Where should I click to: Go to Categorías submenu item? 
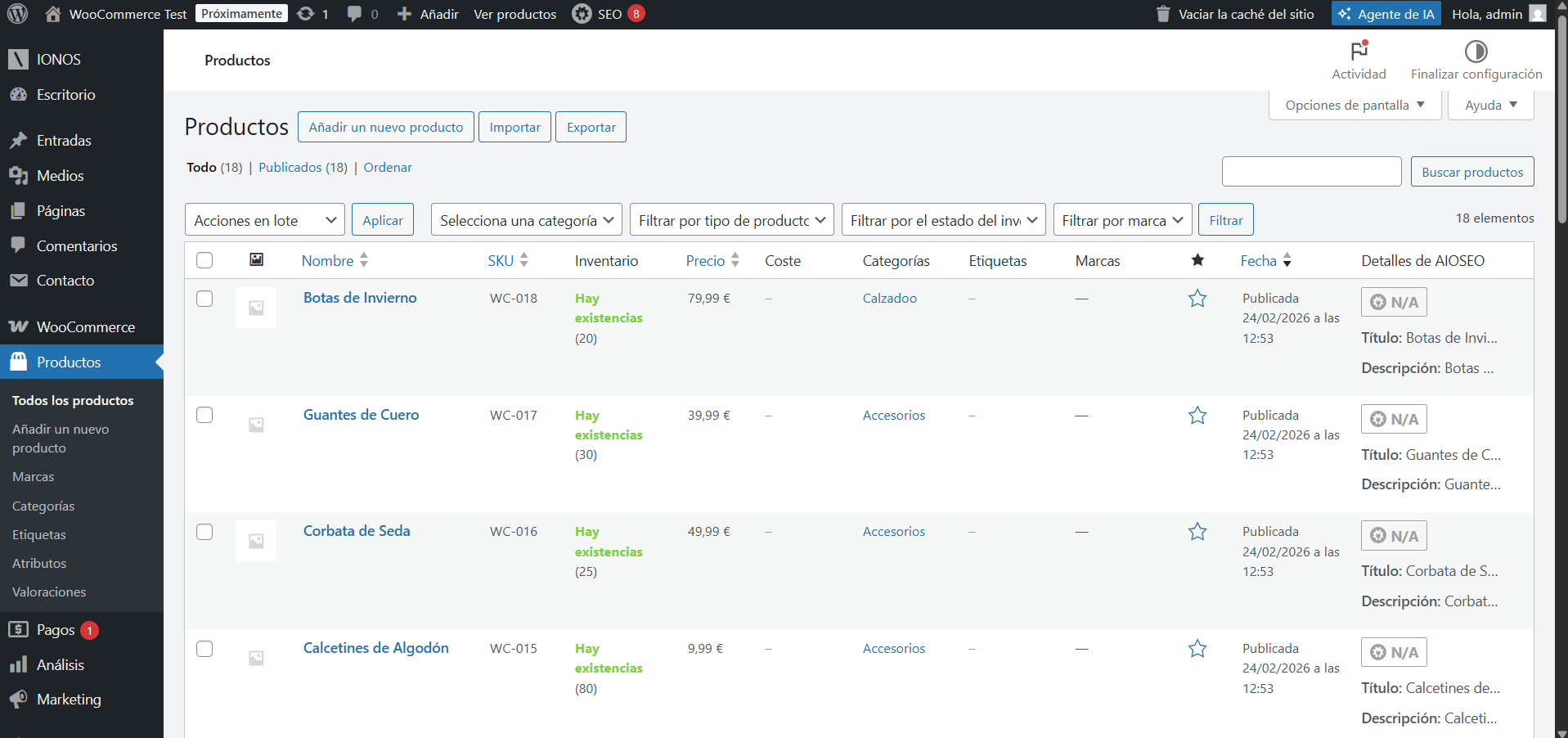[43, 506]
